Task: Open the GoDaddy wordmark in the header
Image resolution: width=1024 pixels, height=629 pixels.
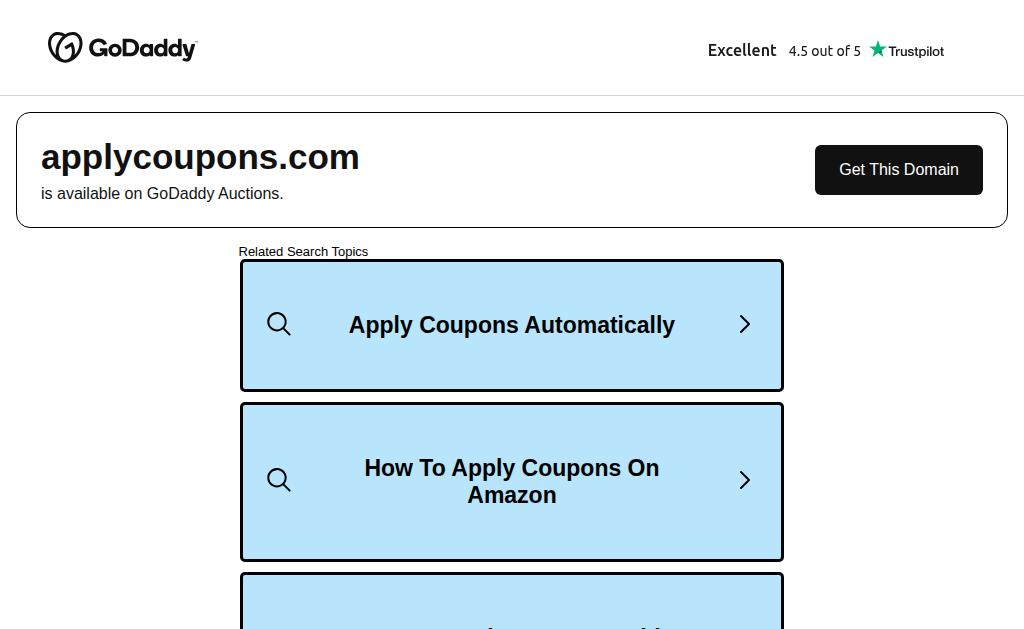Action: pos(142,48)
